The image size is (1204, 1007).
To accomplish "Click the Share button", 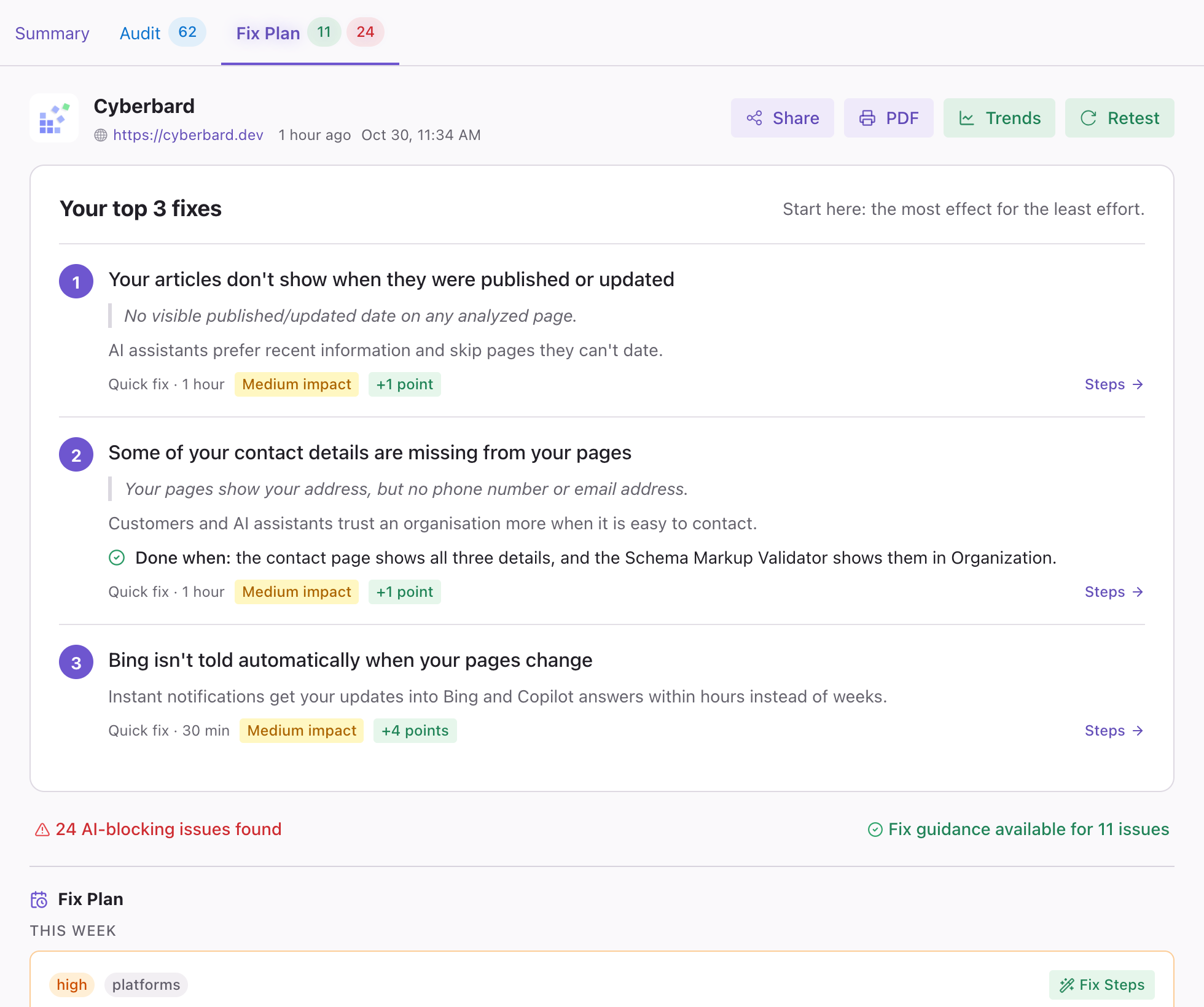I will (x=782, y=118).
